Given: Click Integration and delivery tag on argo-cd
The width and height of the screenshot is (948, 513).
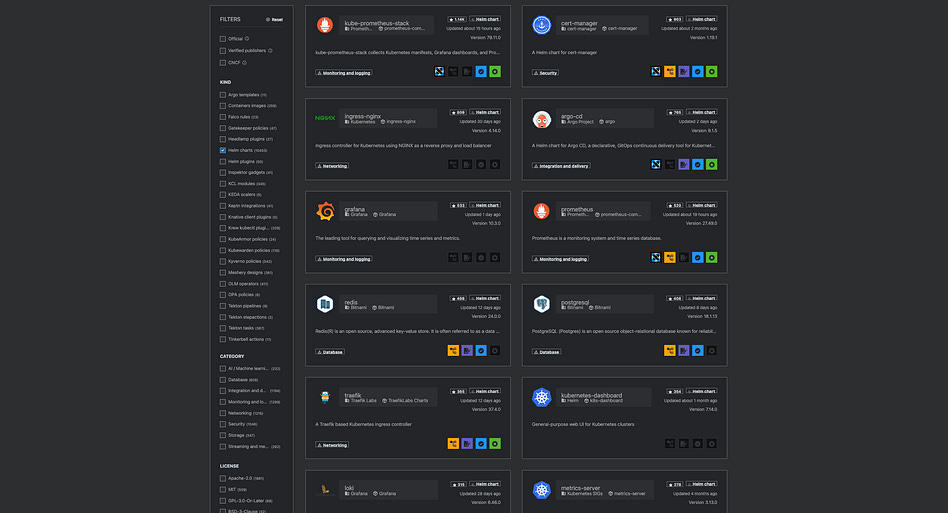Looking at the screenshot, I should tap(561, 166).
